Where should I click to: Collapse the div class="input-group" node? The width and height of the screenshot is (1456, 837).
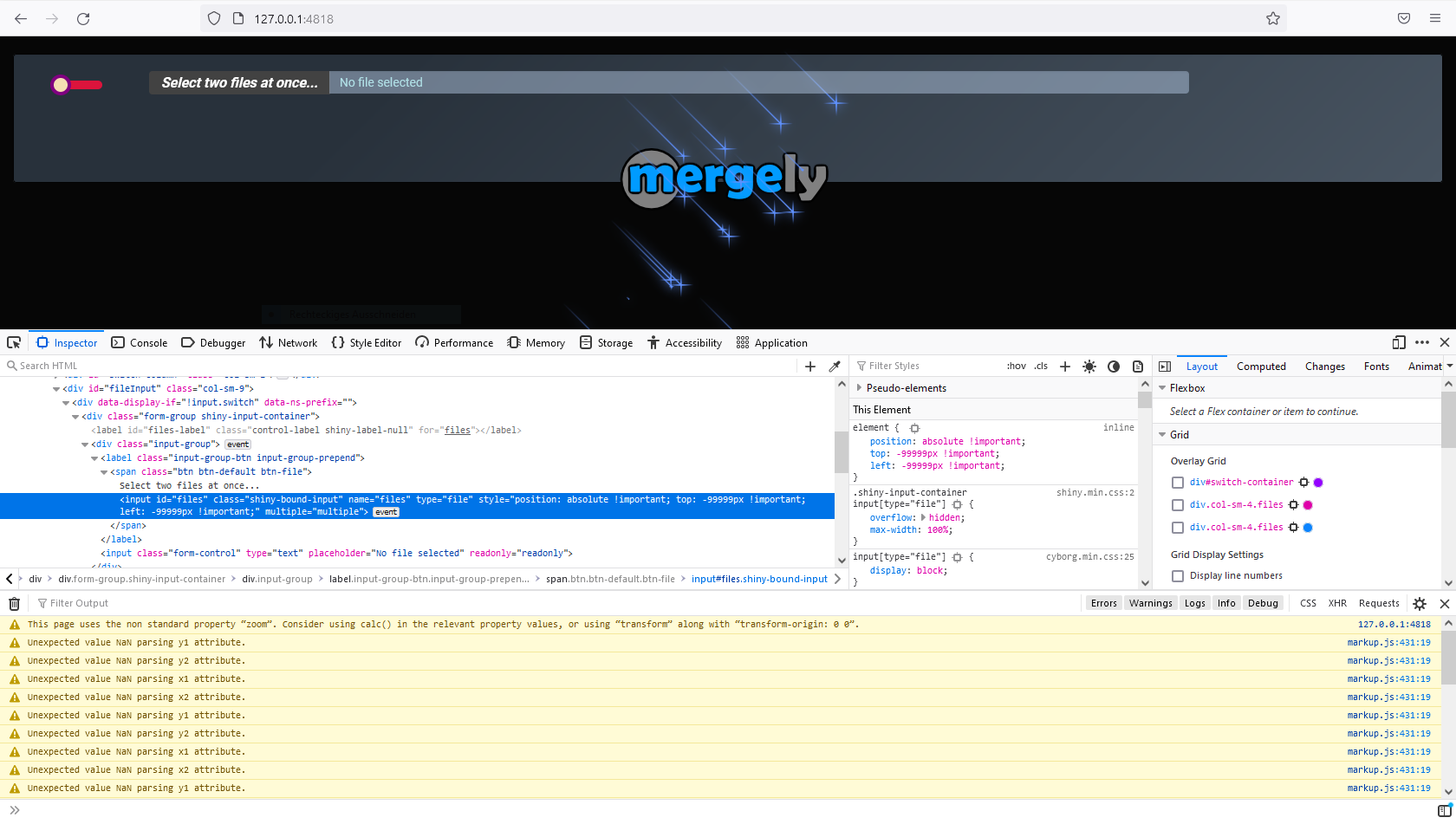85,444
